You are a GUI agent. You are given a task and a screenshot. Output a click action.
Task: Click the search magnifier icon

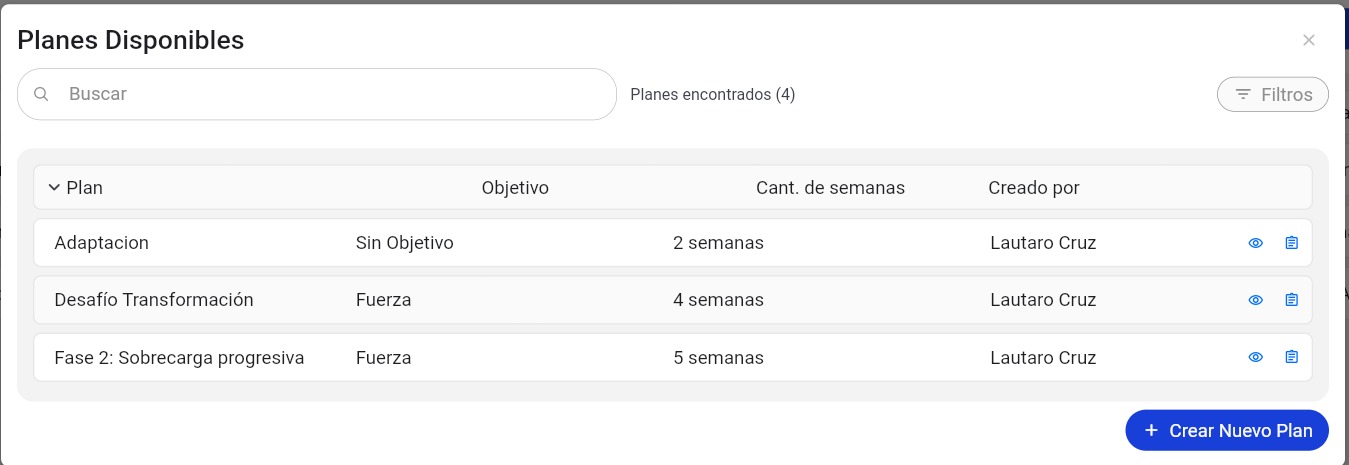[x=42, y=94]
